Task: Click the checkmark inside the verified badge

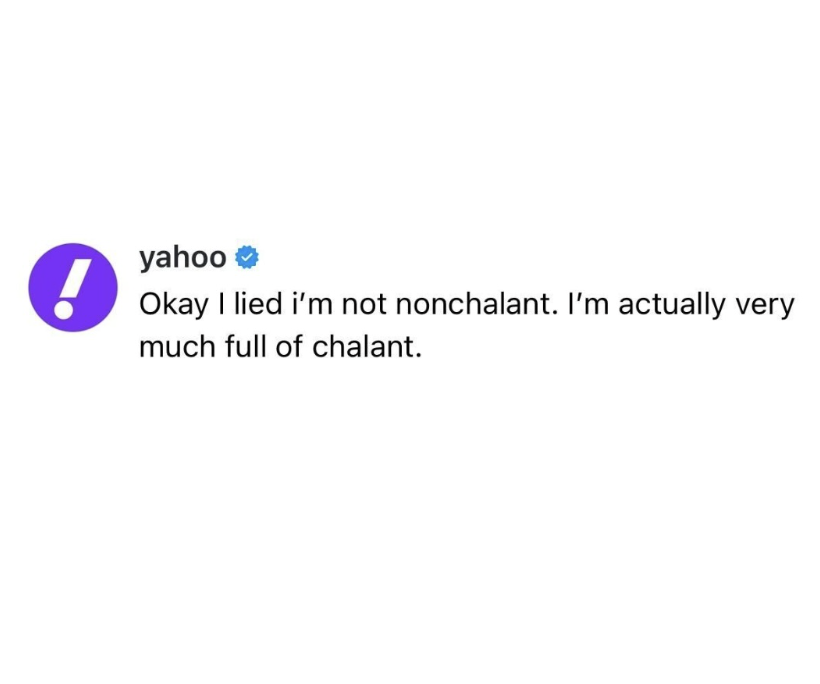Action: 247,258
